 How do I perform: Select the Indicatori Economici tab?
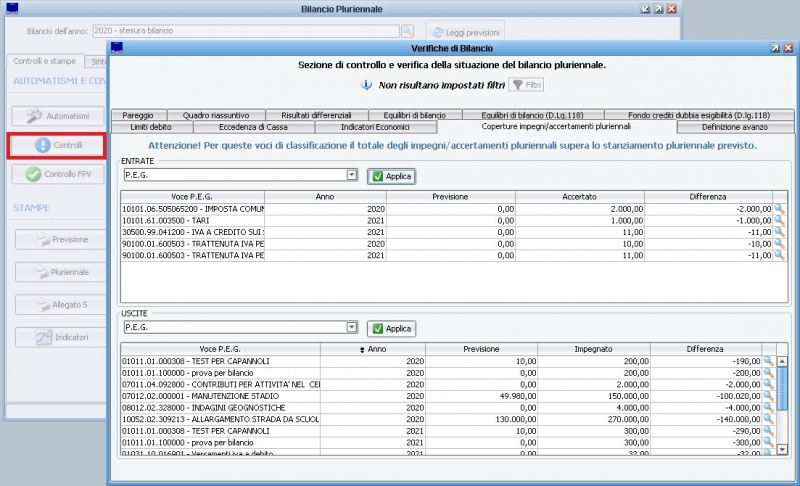point(376,127)
